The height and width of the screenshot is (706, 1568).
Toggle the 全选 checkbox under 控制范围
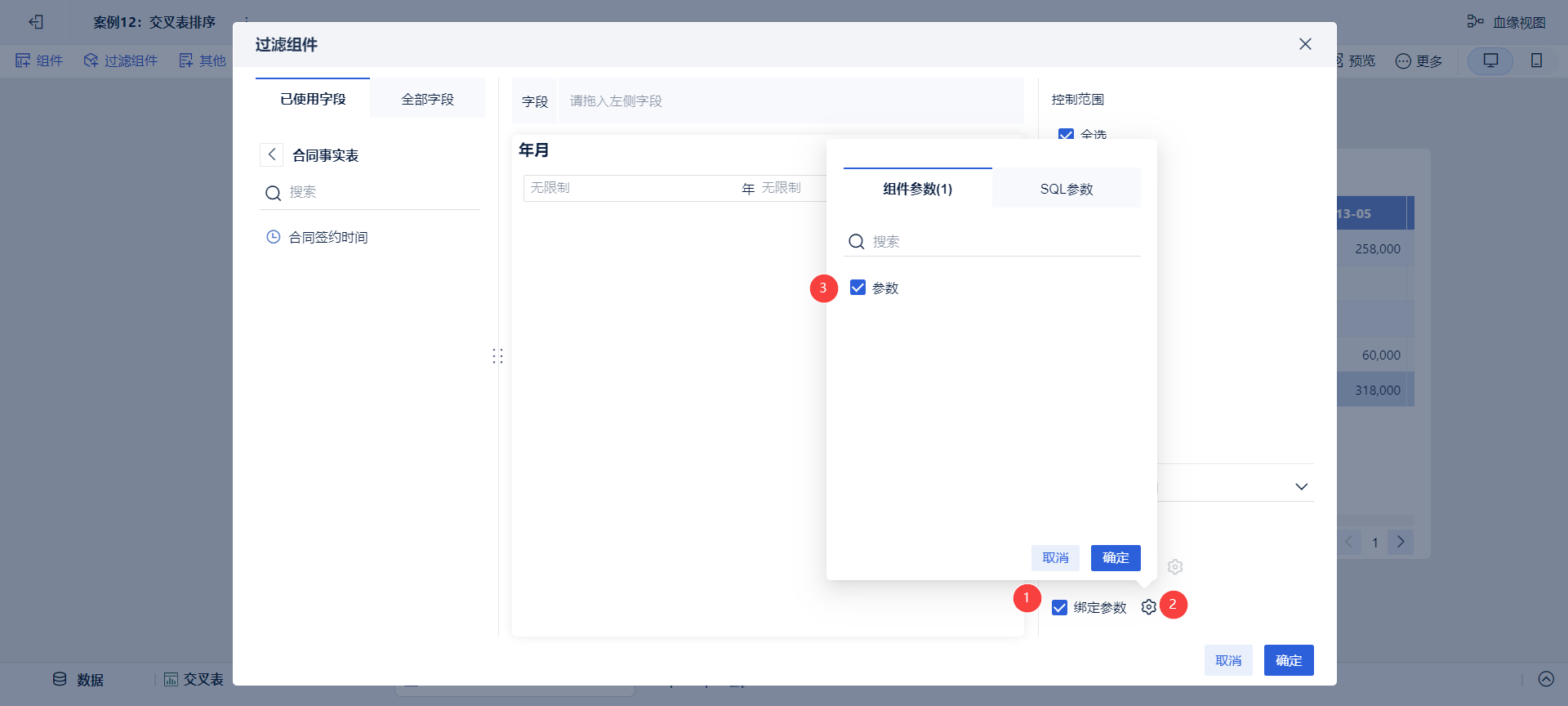1066,135
